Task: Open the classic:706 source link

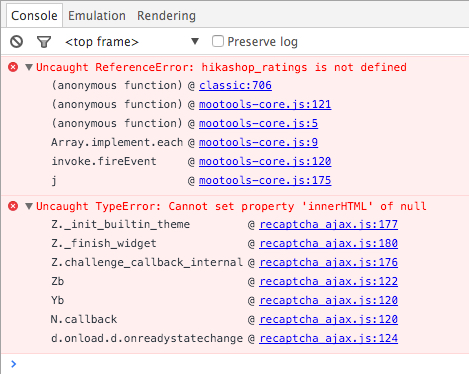Action: coord(235,85)
